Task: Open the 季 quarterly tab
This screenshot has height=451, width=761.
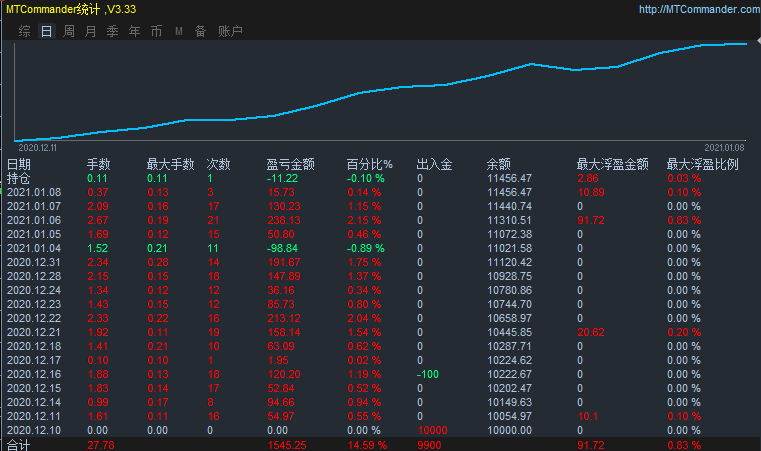Action: [x=113, y=32]
